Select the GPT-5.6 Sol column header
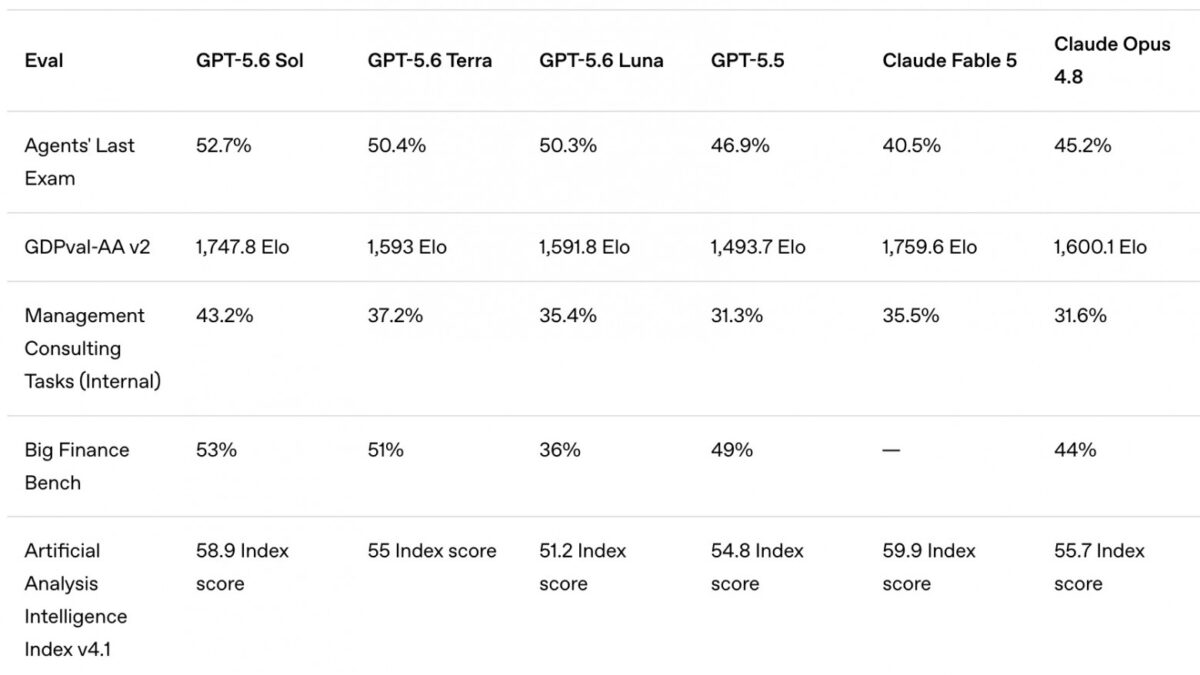1200x675 pixels. 250,60
